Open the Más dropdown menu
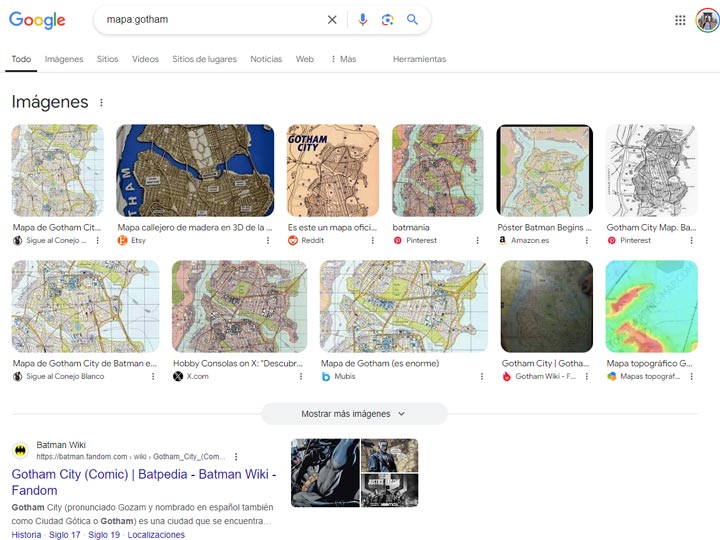Image resolution: width=720 pixels, height=540 pixels. (x=343, y=59)
